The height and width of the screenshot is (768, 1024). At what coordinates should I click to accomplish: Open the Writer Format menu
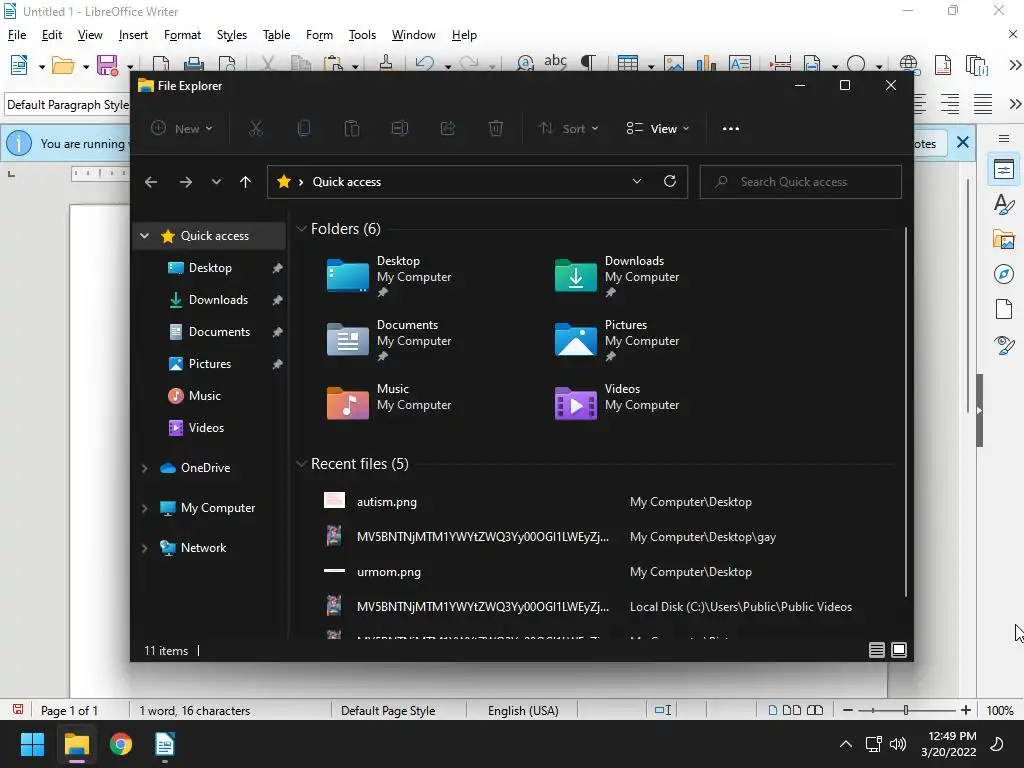[x=182, y=35]
